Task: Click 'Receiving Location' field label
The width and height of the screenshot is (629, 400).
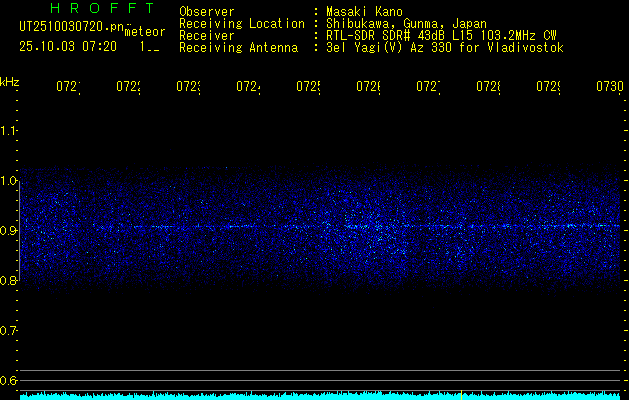Action: coord(242,24)
